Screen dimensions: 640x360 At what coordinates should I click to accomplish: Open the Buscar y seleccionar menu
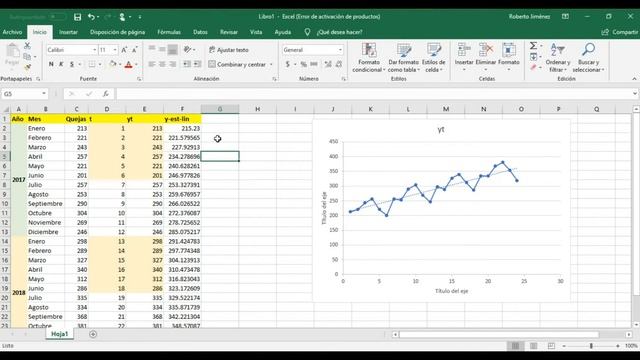coord(588,58)
